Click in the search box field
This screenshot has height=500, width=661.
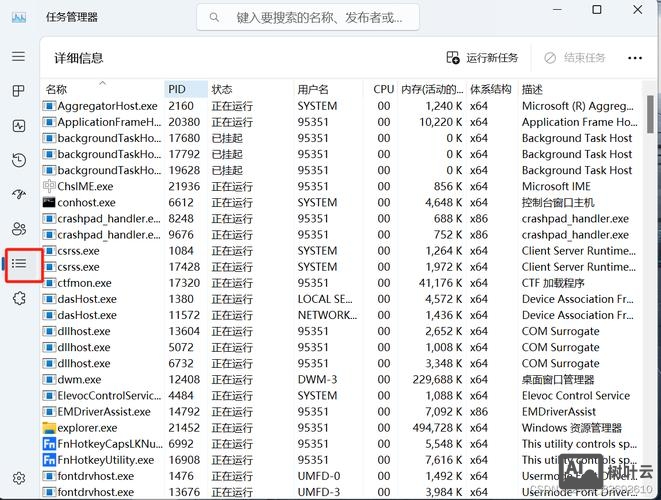pos(308,17)
